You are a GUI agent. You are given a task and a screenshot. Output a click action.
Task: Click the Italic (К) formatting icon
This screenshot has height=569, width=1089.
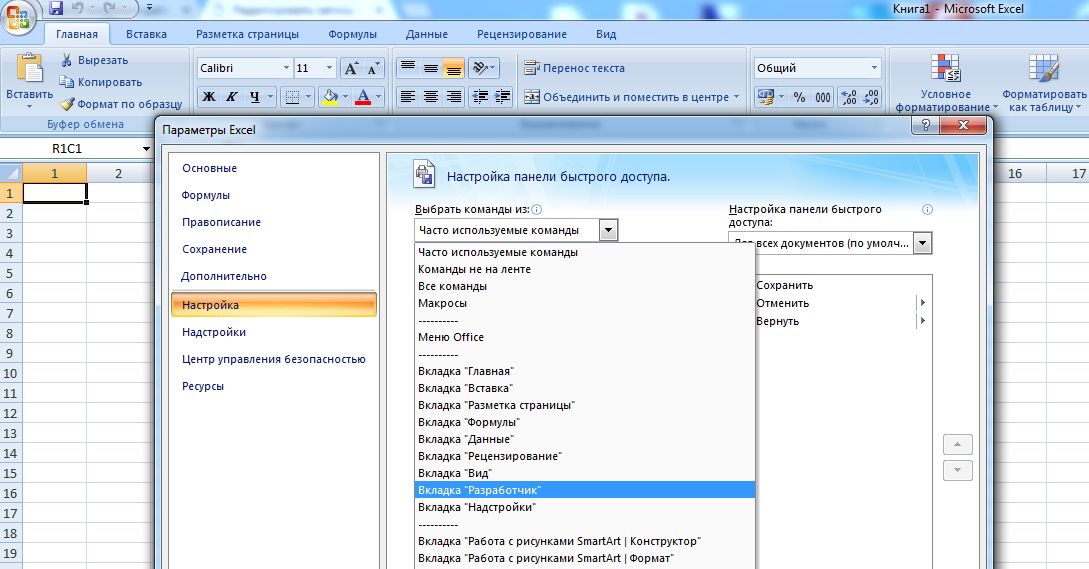(232, 97)
